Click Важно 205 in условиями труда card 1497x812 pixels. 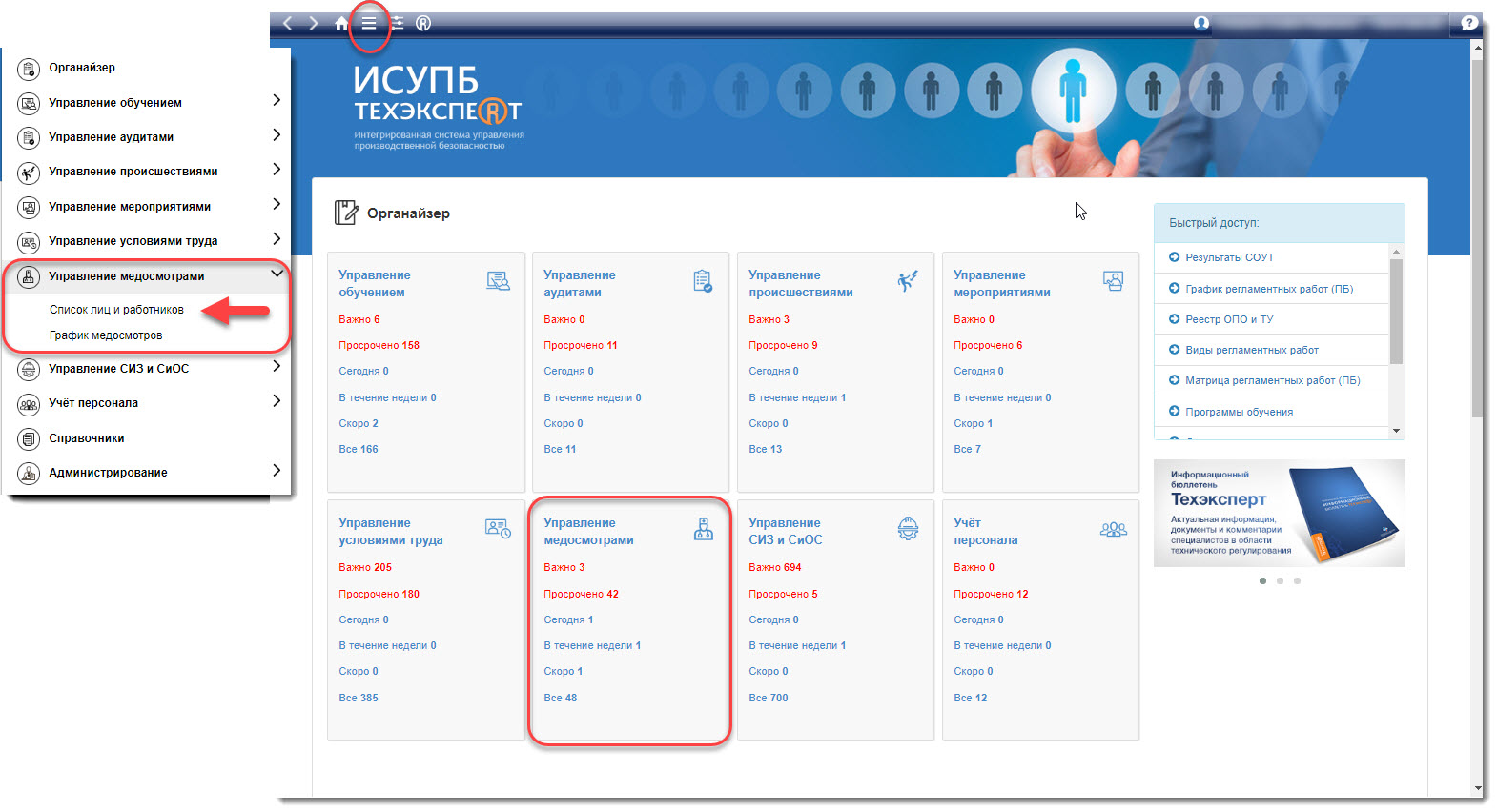(365, 567)
